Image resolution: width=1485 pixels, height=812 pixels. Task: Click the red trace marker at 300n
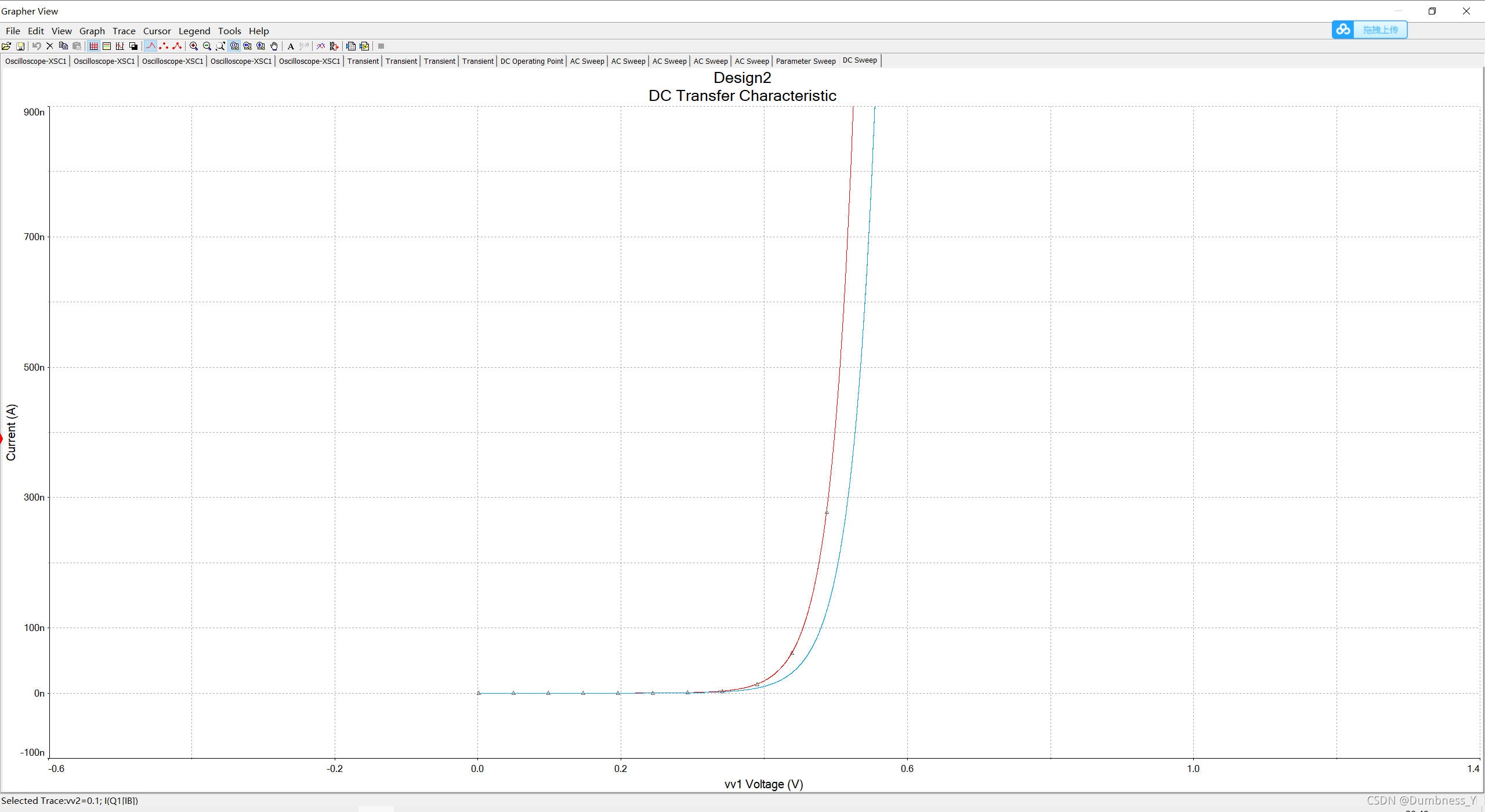click(x=827, y=513)
